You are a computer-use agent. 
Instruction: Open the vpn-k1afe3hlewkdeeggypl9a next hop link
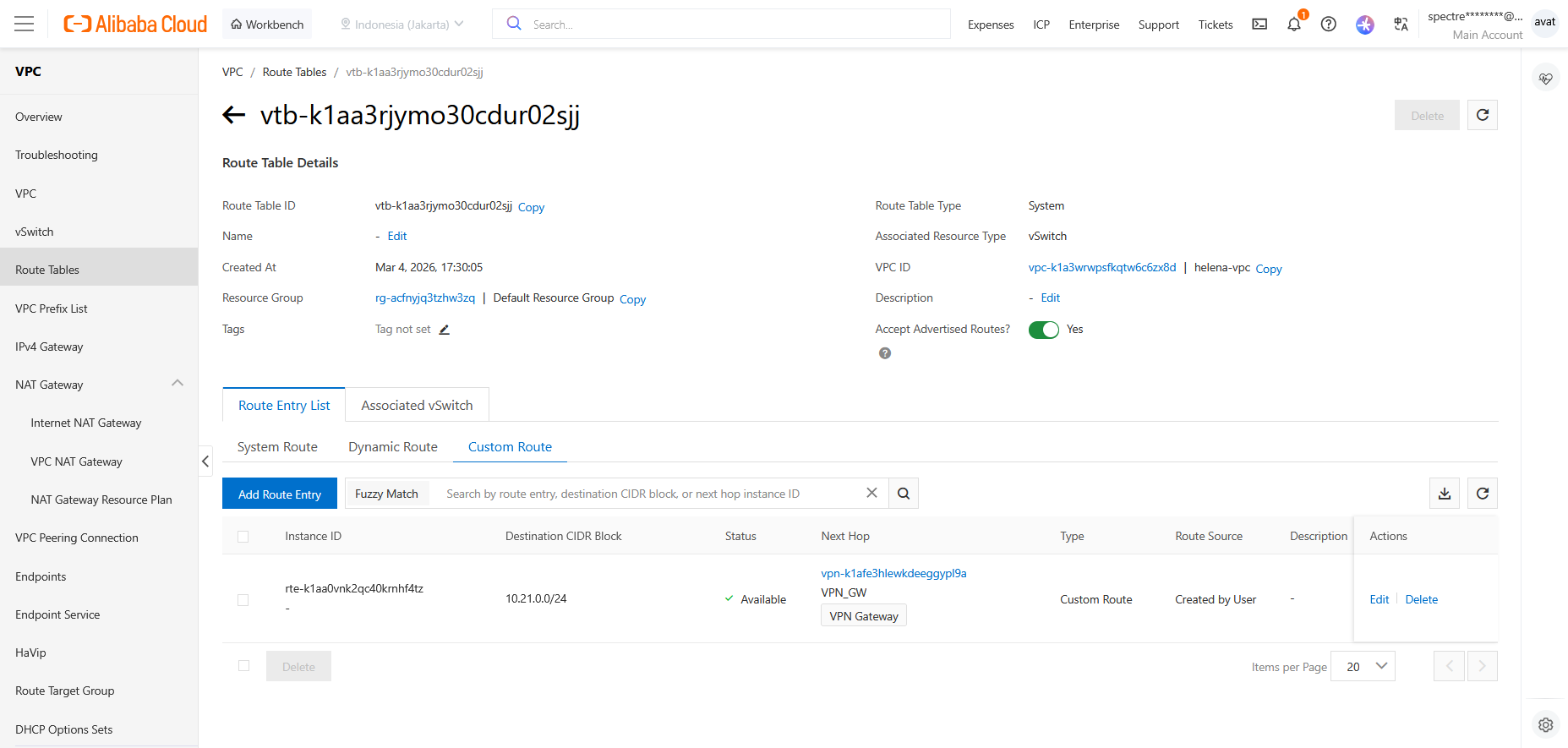tap(893, 573)
